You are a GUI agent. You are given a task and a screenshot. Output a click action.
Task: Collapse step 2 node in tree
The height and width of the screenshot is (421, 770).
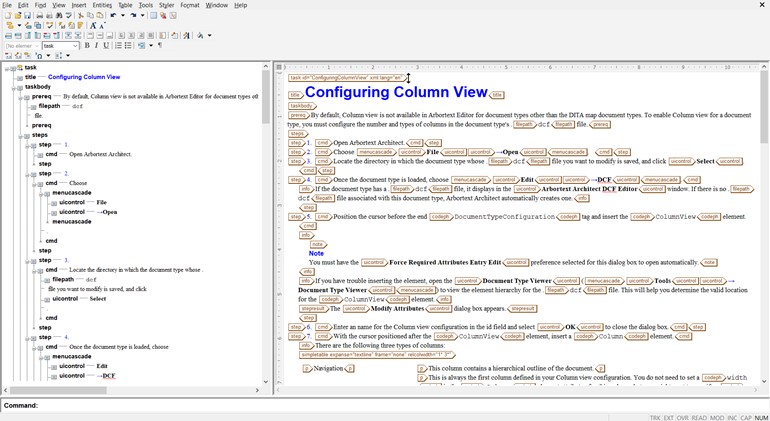[x=28, y=174]
